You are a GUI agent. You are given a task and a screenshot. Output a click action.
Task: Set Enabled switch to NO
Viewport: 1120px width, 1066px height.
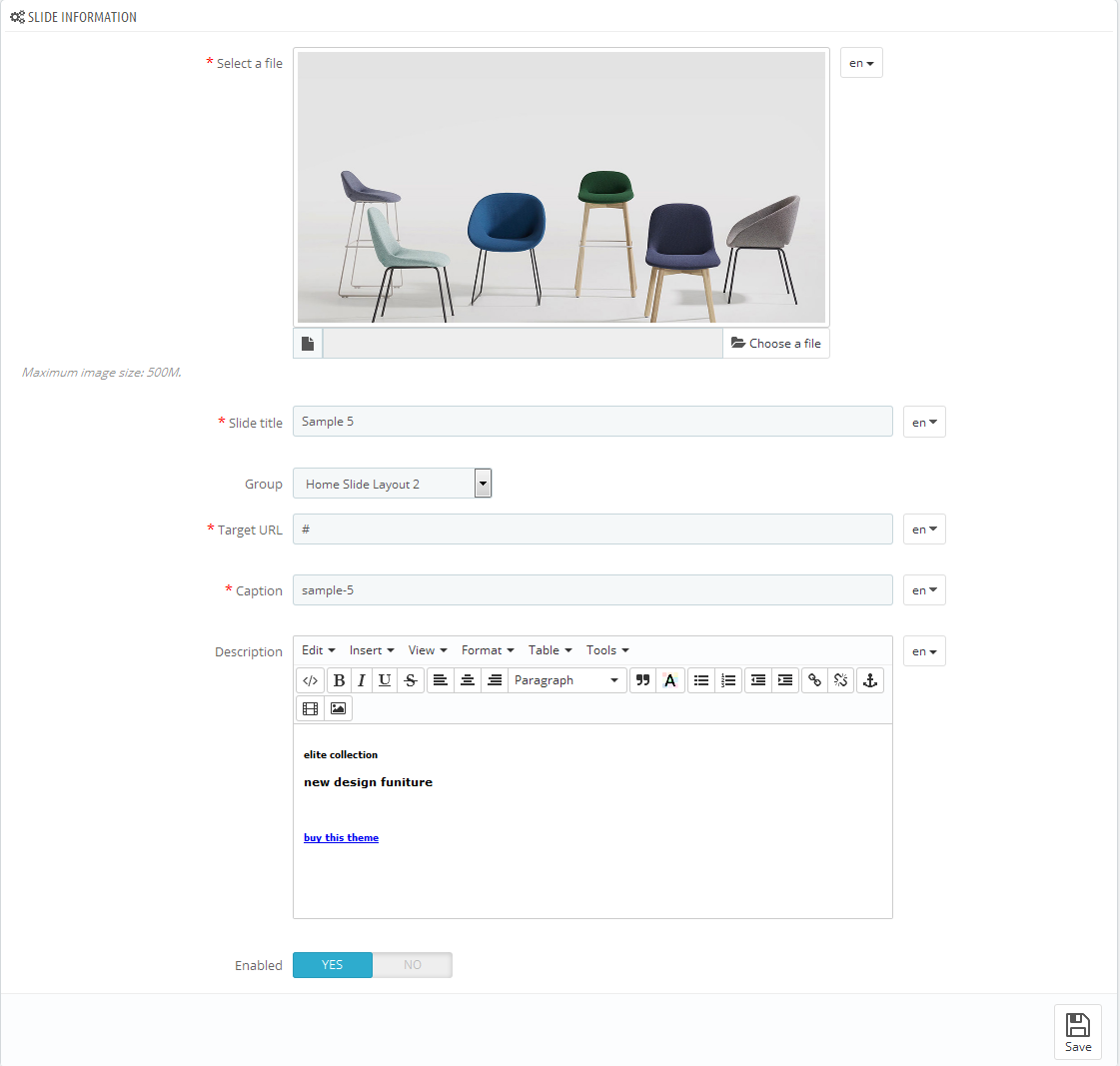pyautogui.click(x=413, y=964)
